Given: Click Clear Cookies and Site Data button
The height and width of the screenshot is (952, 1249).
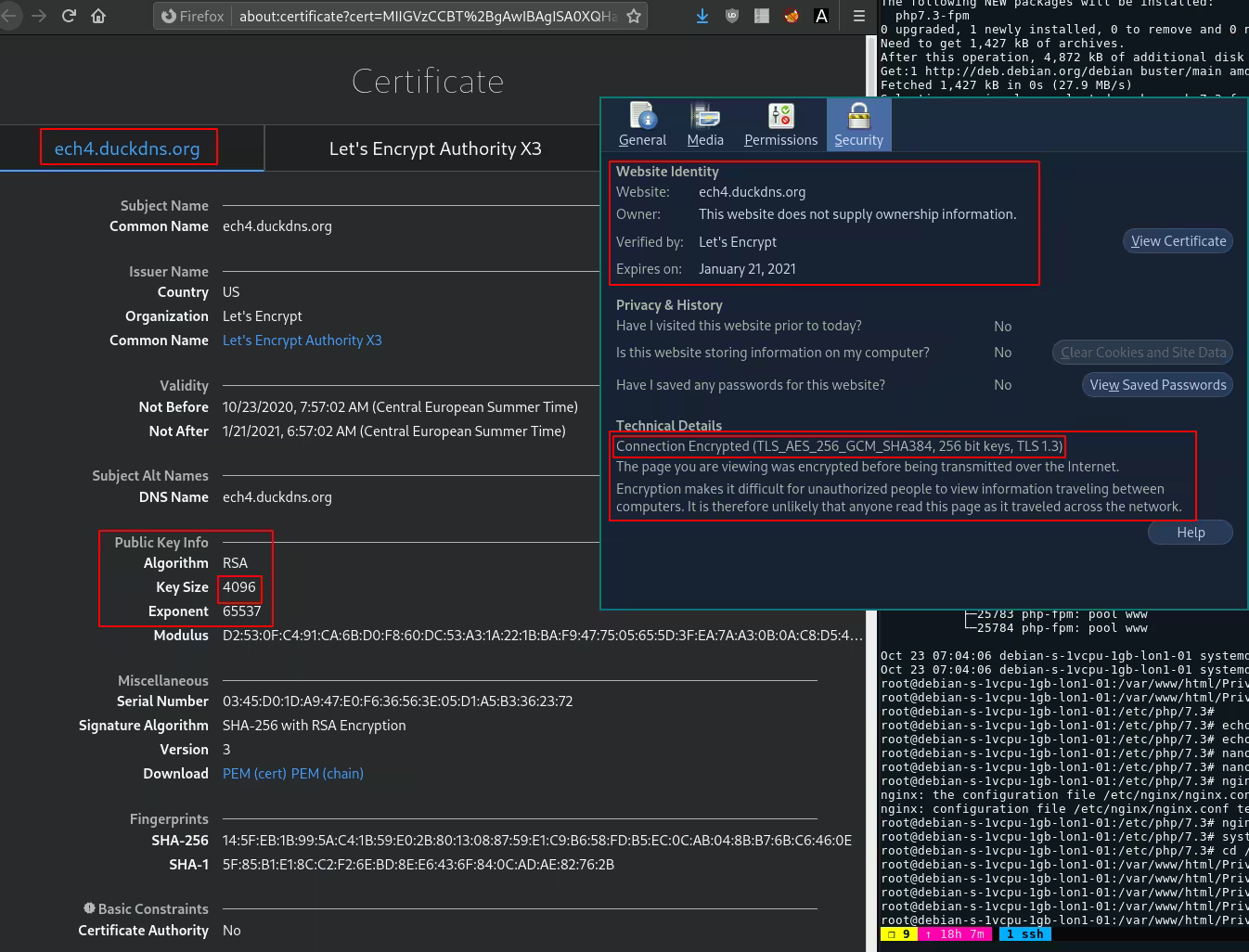Looking at the screenshot, I should (1143, 353).
